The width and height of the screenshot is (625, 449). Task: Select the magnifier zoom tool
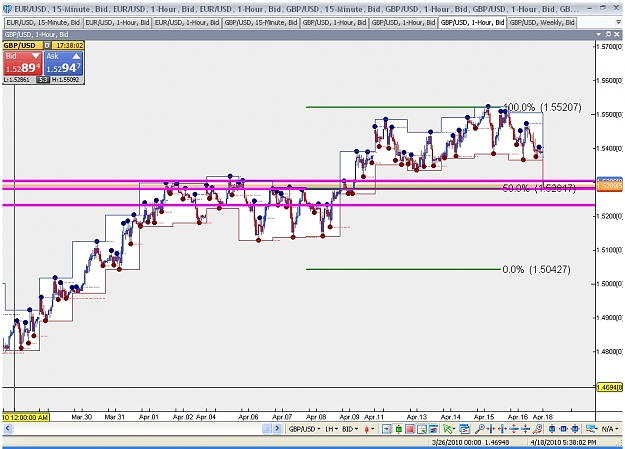point(480,429)
